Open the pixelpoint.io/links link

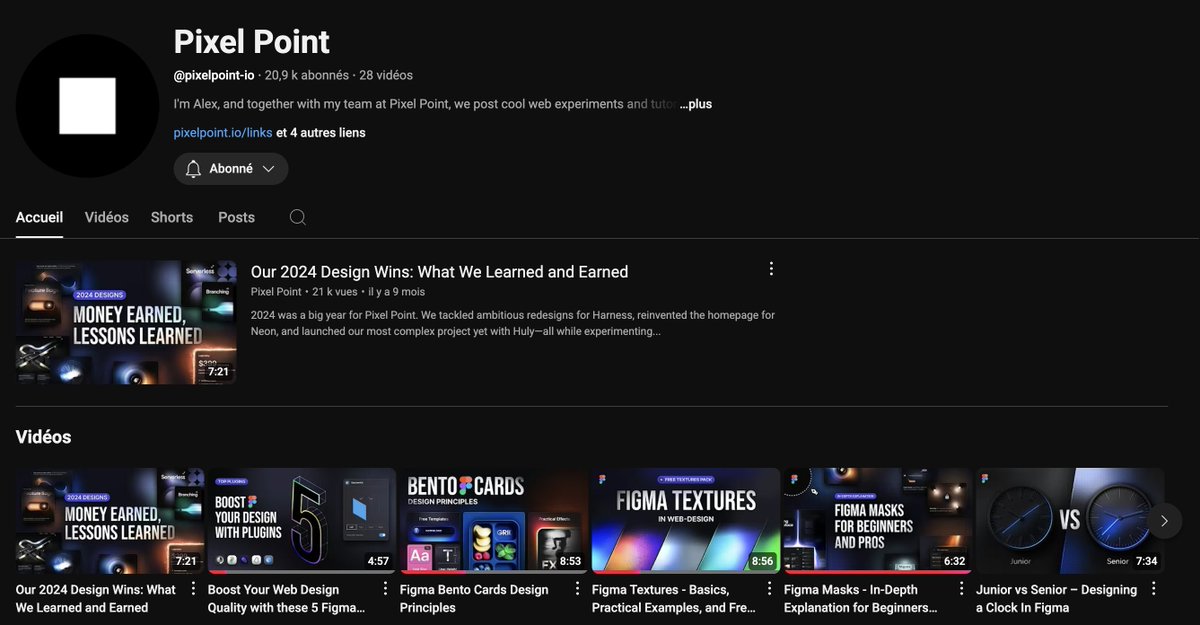(223, 132)
